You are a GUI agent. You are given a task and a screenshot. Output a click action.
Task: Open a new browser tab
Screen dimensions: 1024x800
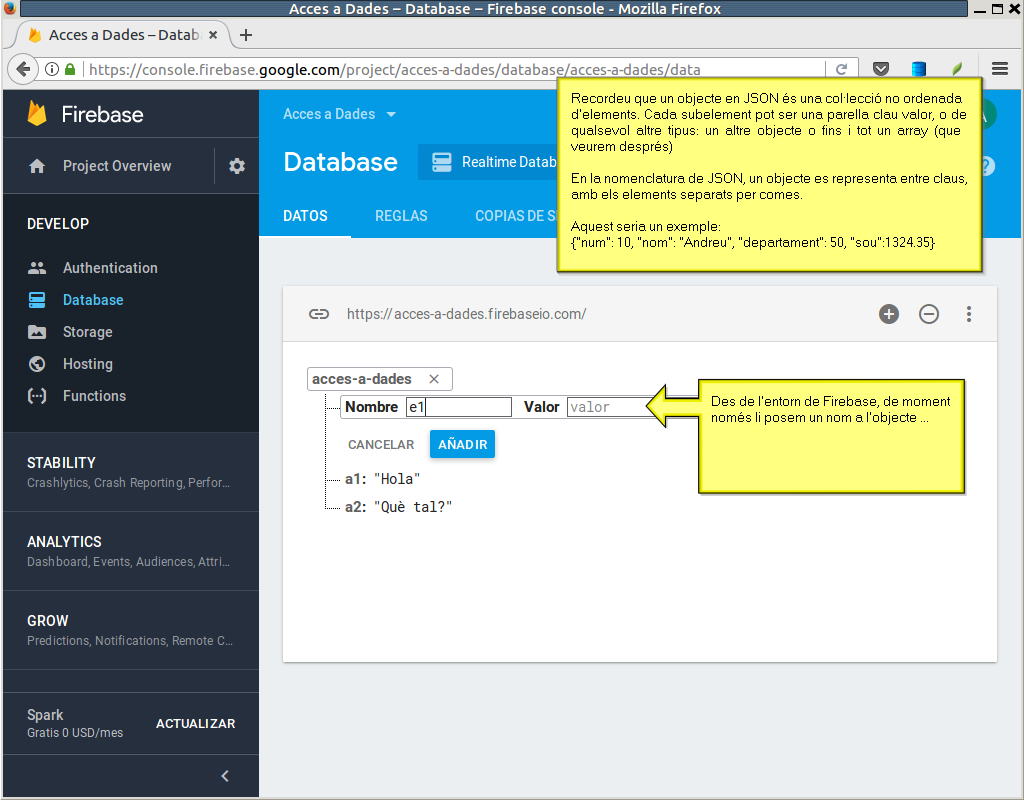pos(246,35)
